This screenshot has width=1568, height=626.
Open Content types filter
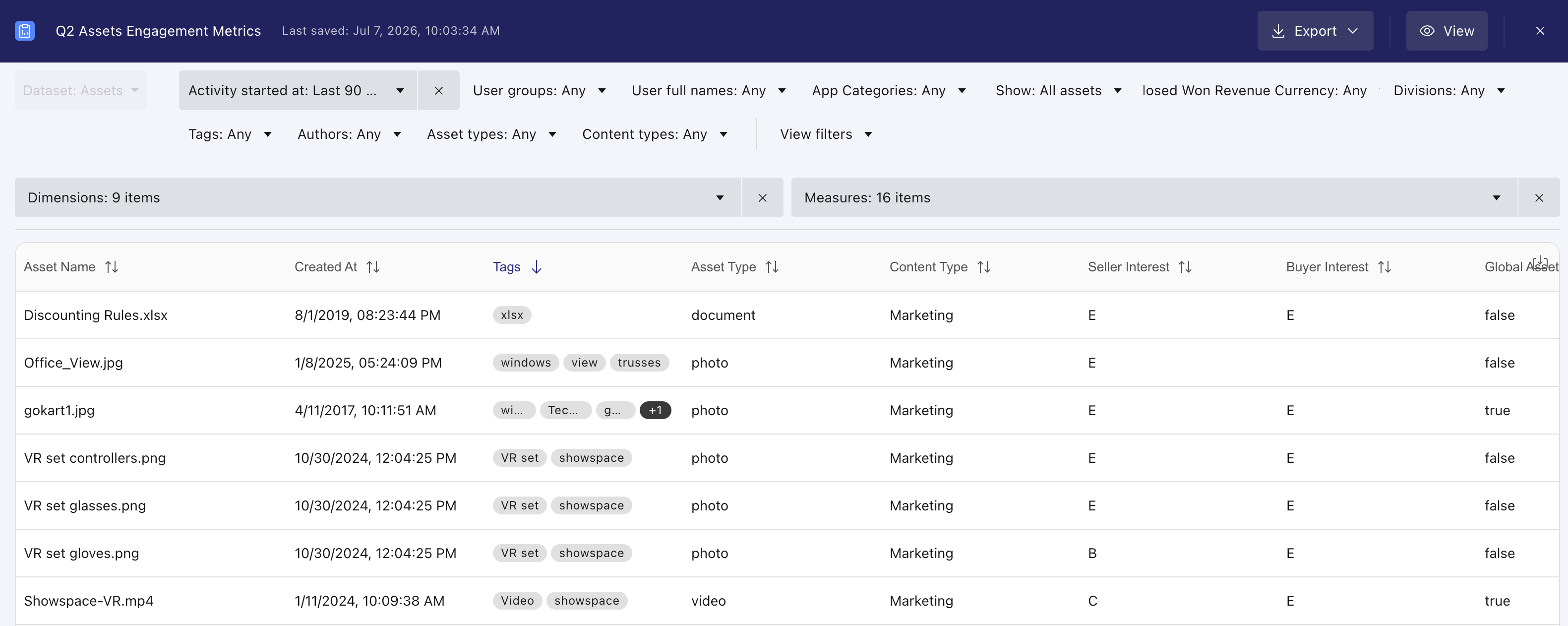tap(655, 134)
